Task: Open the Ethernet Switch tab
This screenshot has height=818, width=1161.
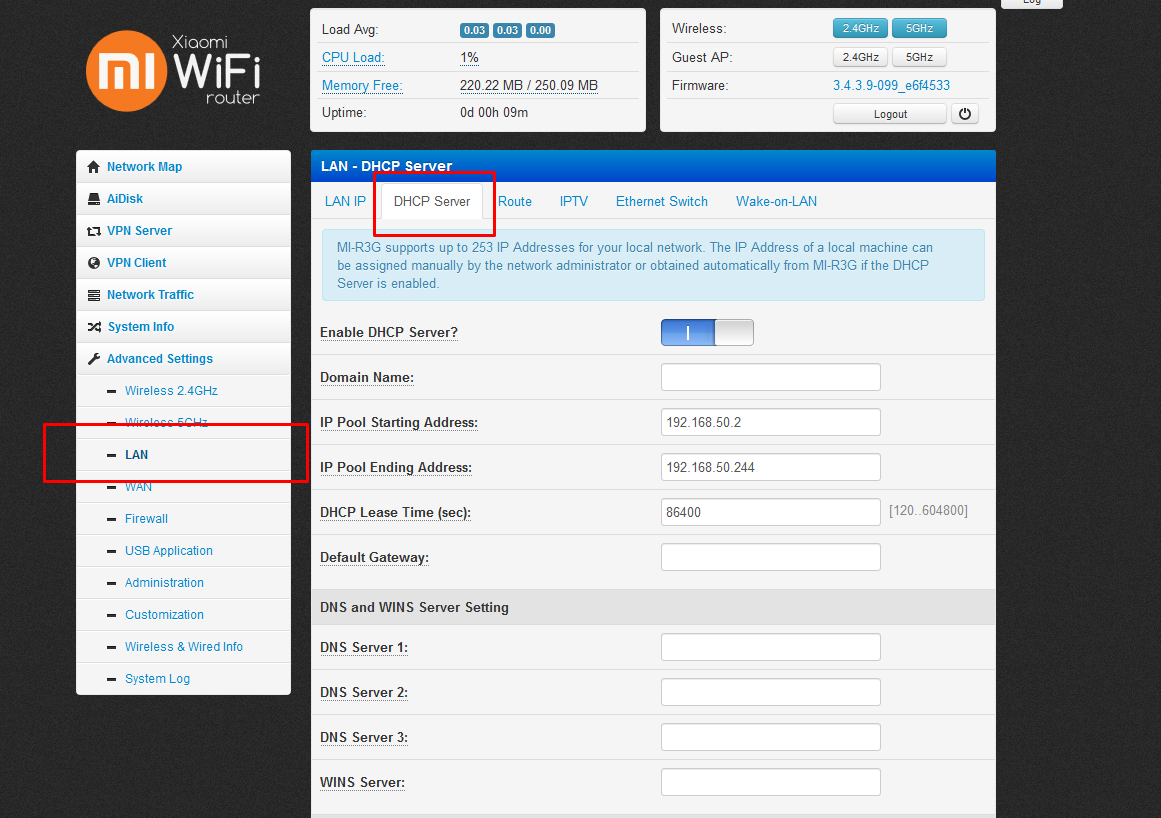Action: tap(661, 201)
